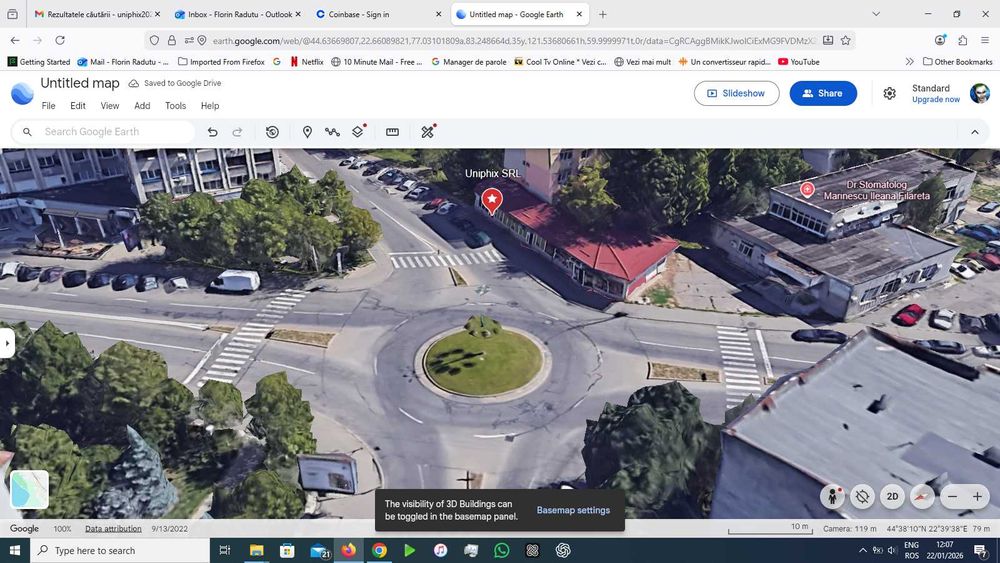Click the taskbar Type here to search box
Screen dimensions: 1000x563
(x=120, y=550)
